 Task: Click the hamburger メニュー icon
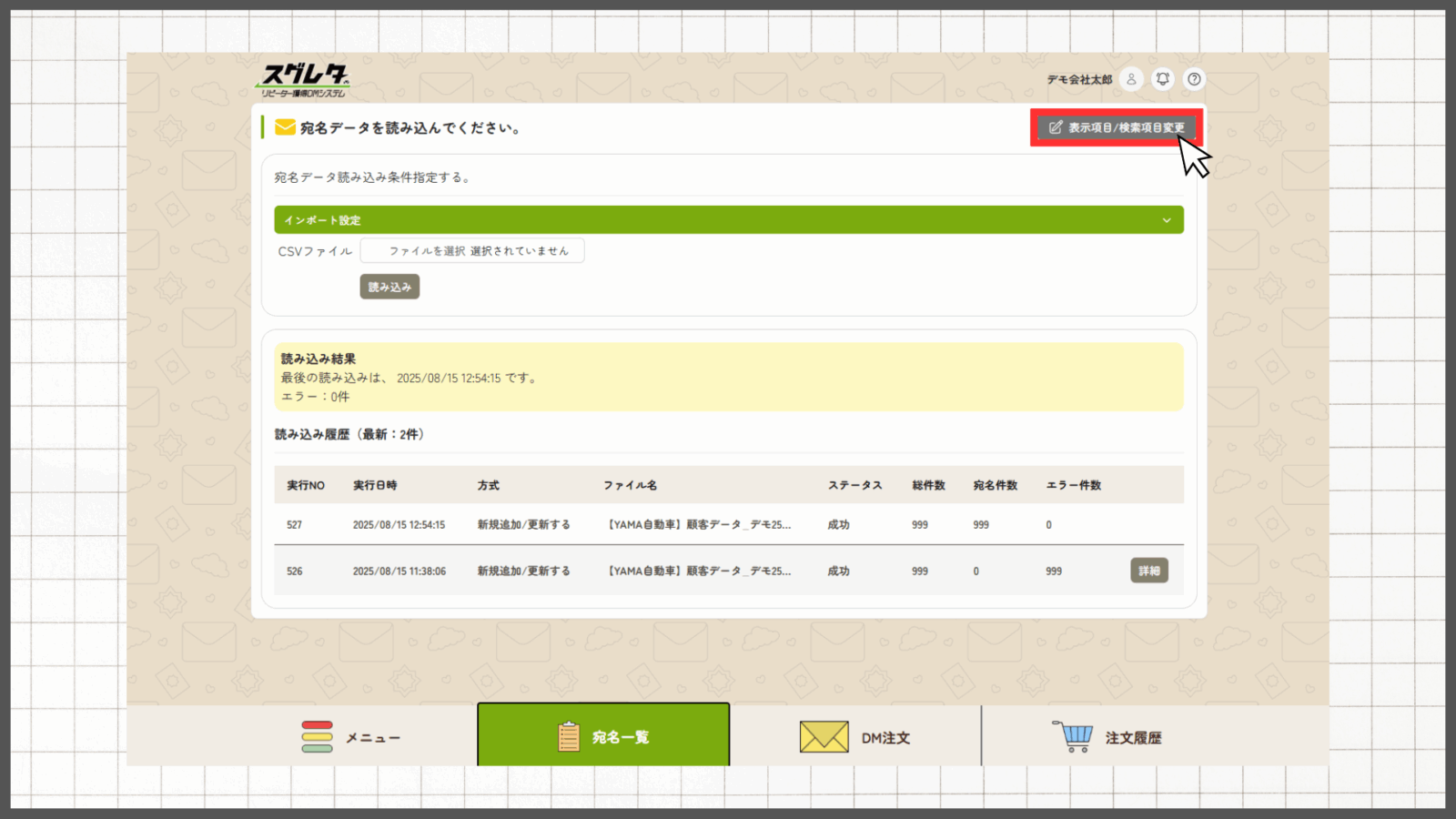tap(317, 737)
